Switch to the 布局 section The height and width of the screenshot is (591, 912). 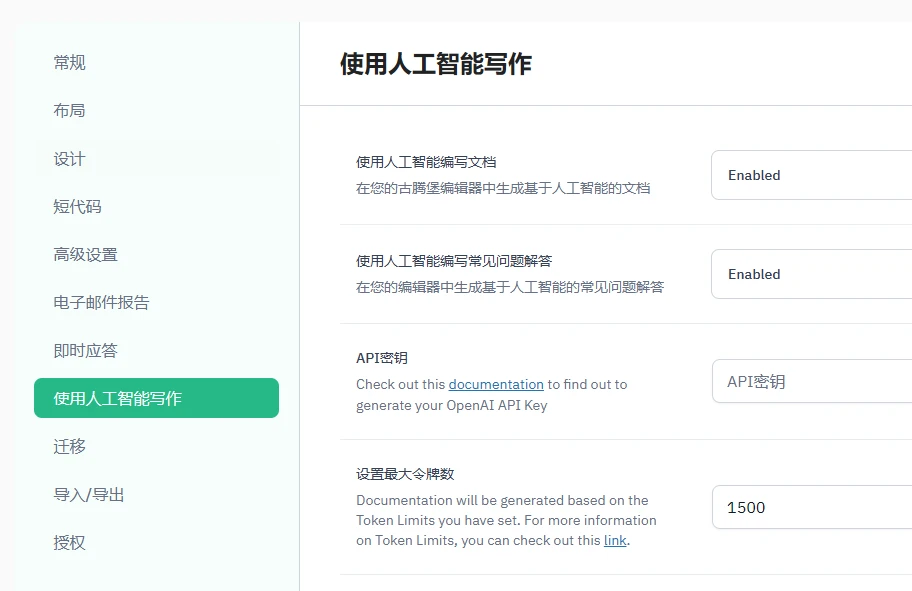[68, 110]
